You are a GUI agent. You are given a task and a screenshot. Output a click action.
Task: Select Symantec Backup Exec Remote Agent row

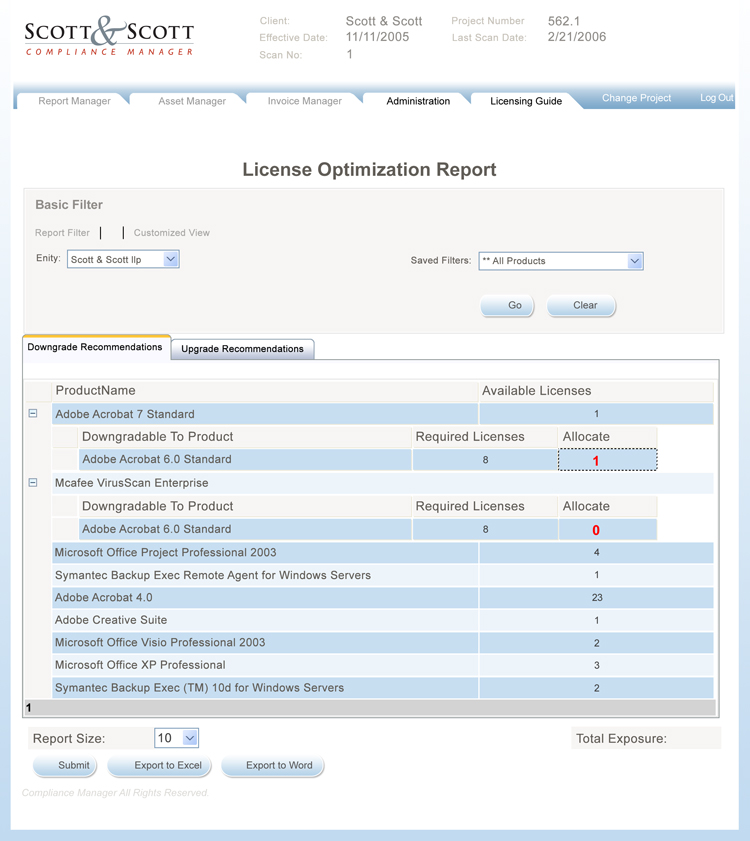pyautogui.click(x=383, y=575)
